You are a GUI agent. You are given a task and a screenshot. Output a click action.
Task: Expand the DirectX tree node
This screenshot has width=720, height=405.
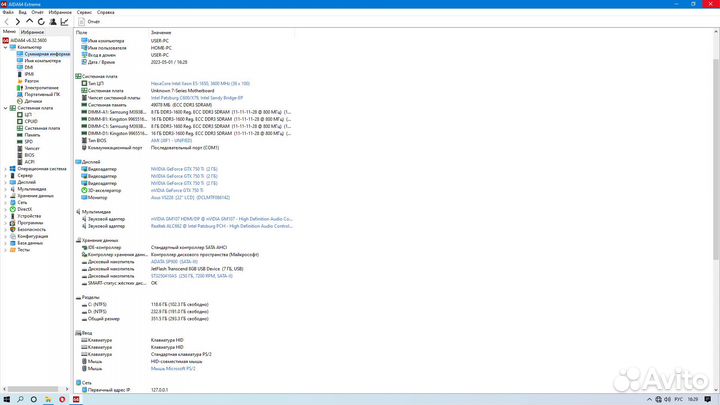6,209
